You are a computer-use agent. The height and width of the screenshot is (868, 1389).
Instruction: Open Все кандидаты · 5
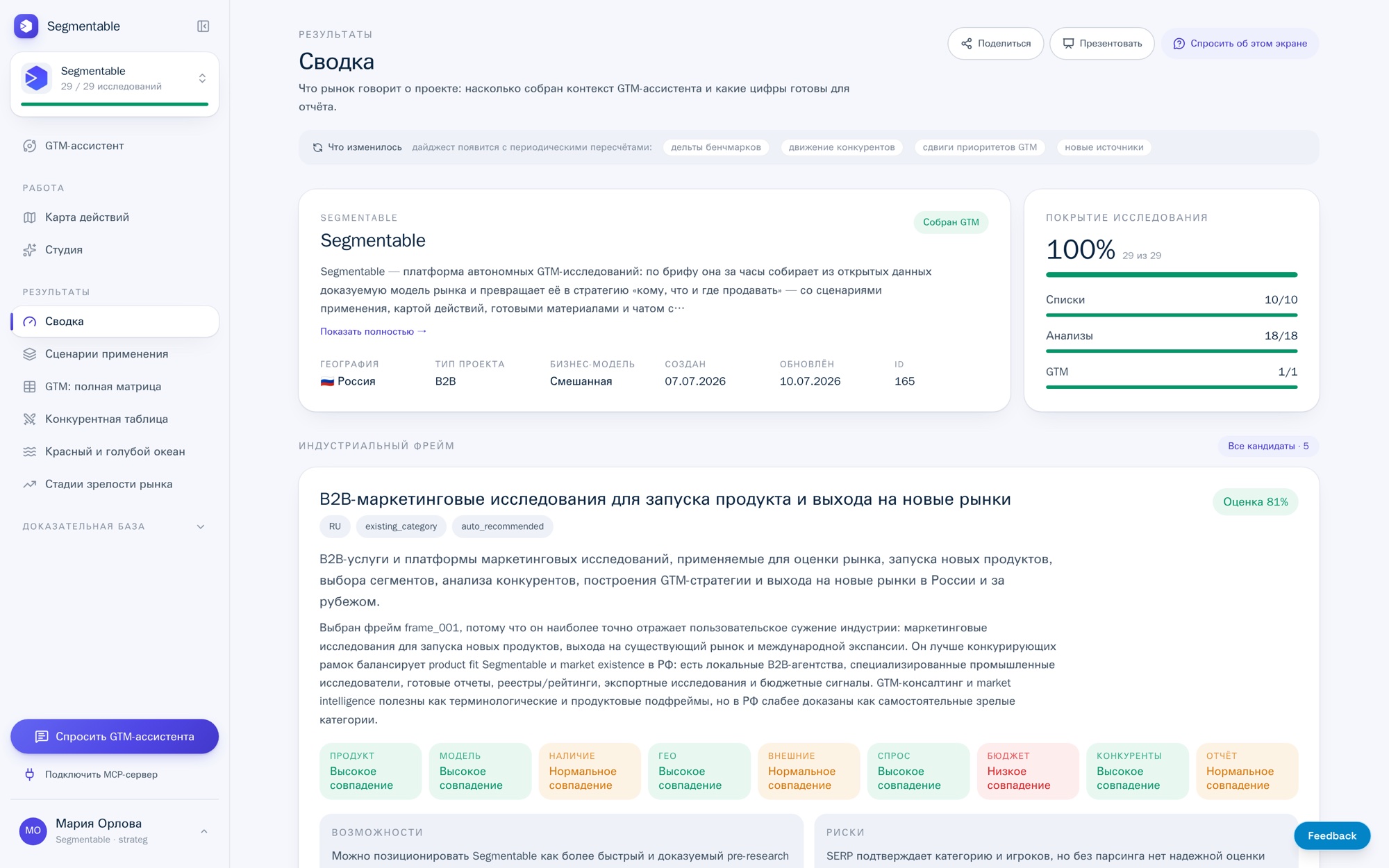[1268, 446]
